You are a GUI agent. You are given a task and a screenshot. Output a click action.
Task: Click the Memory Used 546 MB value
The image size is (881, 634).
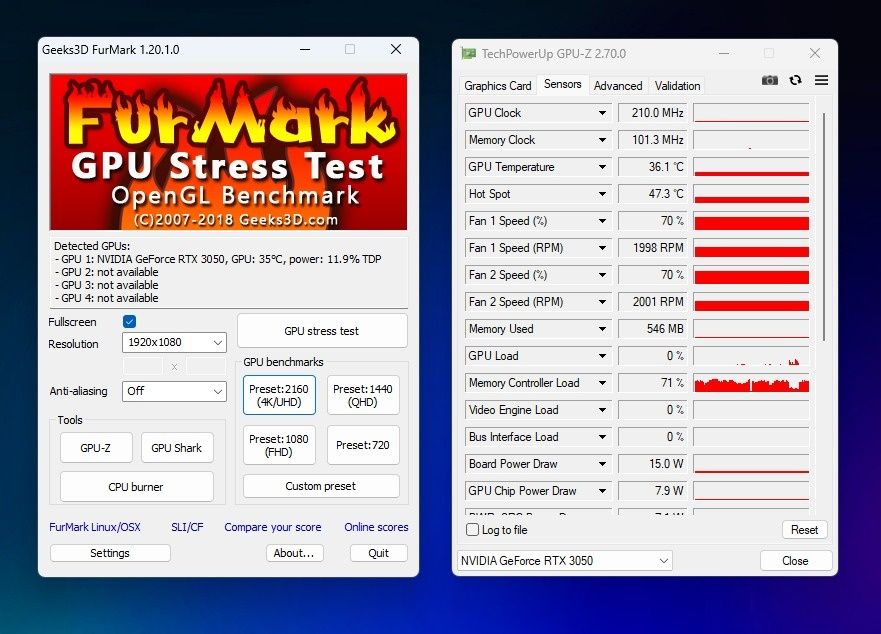tap(652, 329)
